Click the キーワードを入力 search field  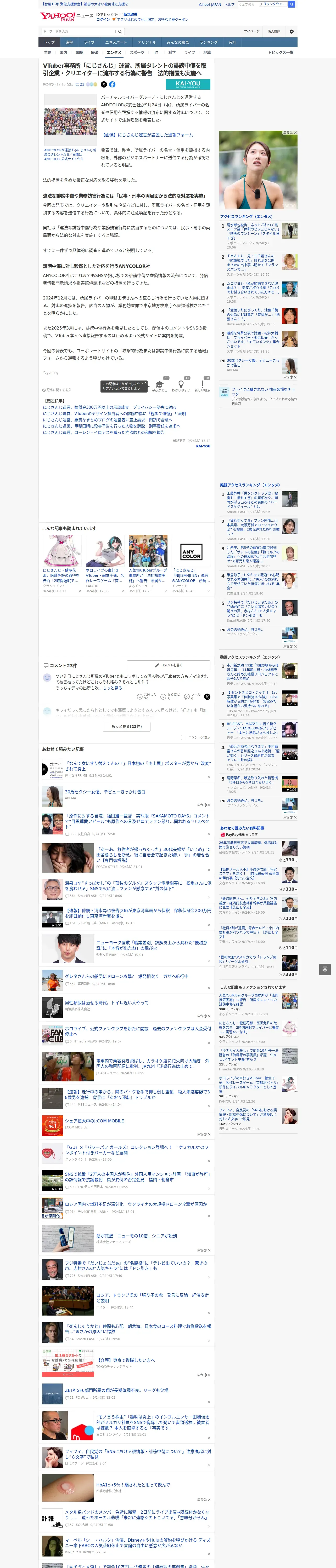point(78,32)
